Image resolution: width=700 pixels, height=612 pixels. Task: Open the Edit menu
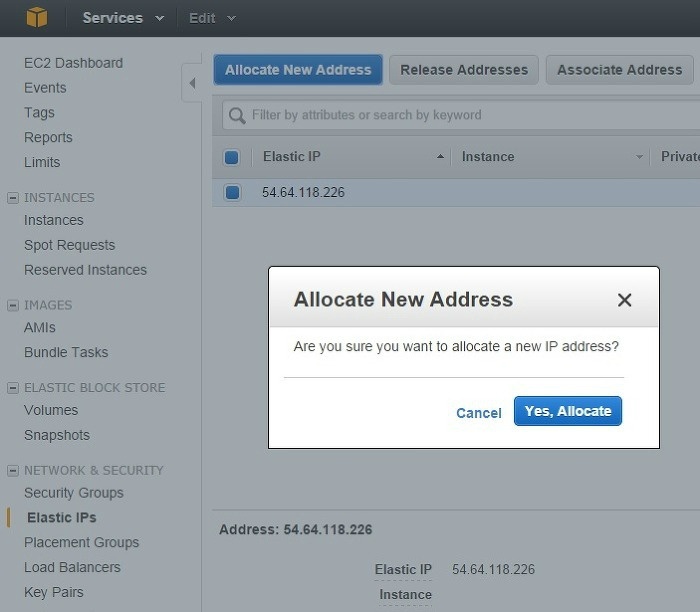click(212, 18)
